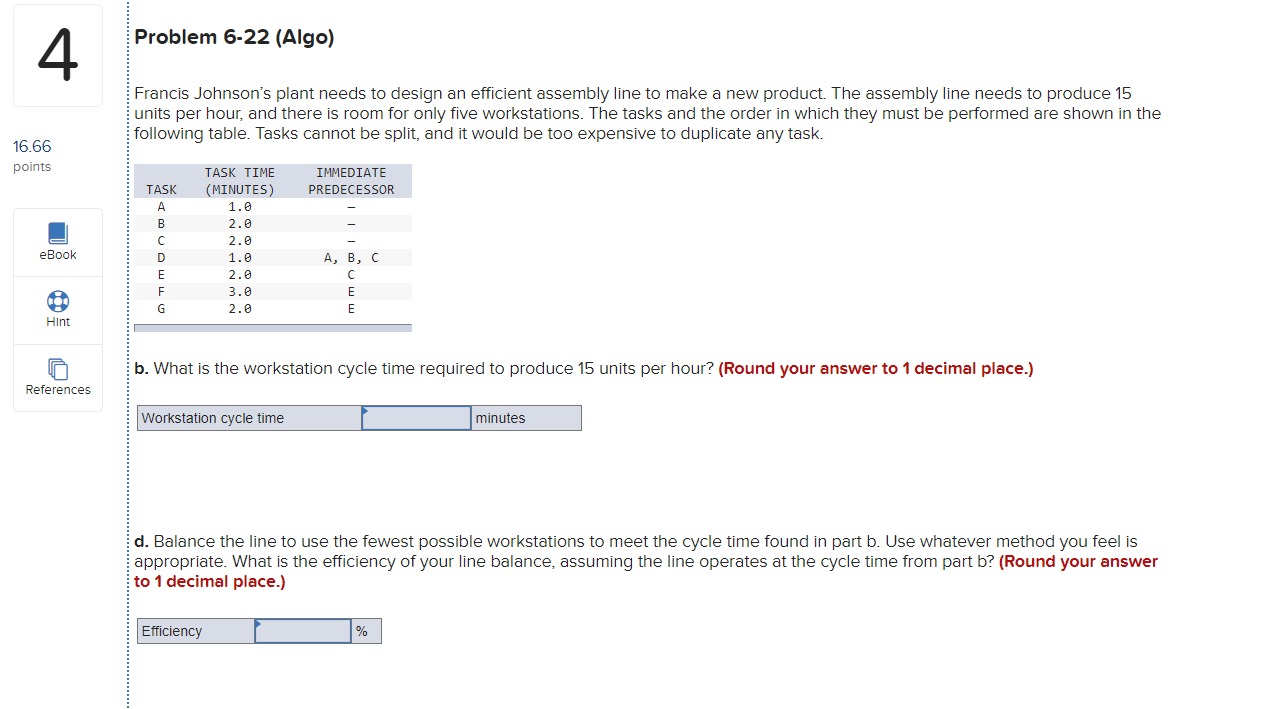1264x709 pixels.
Task: Open the eBook resource
Action: coord(57,240)
